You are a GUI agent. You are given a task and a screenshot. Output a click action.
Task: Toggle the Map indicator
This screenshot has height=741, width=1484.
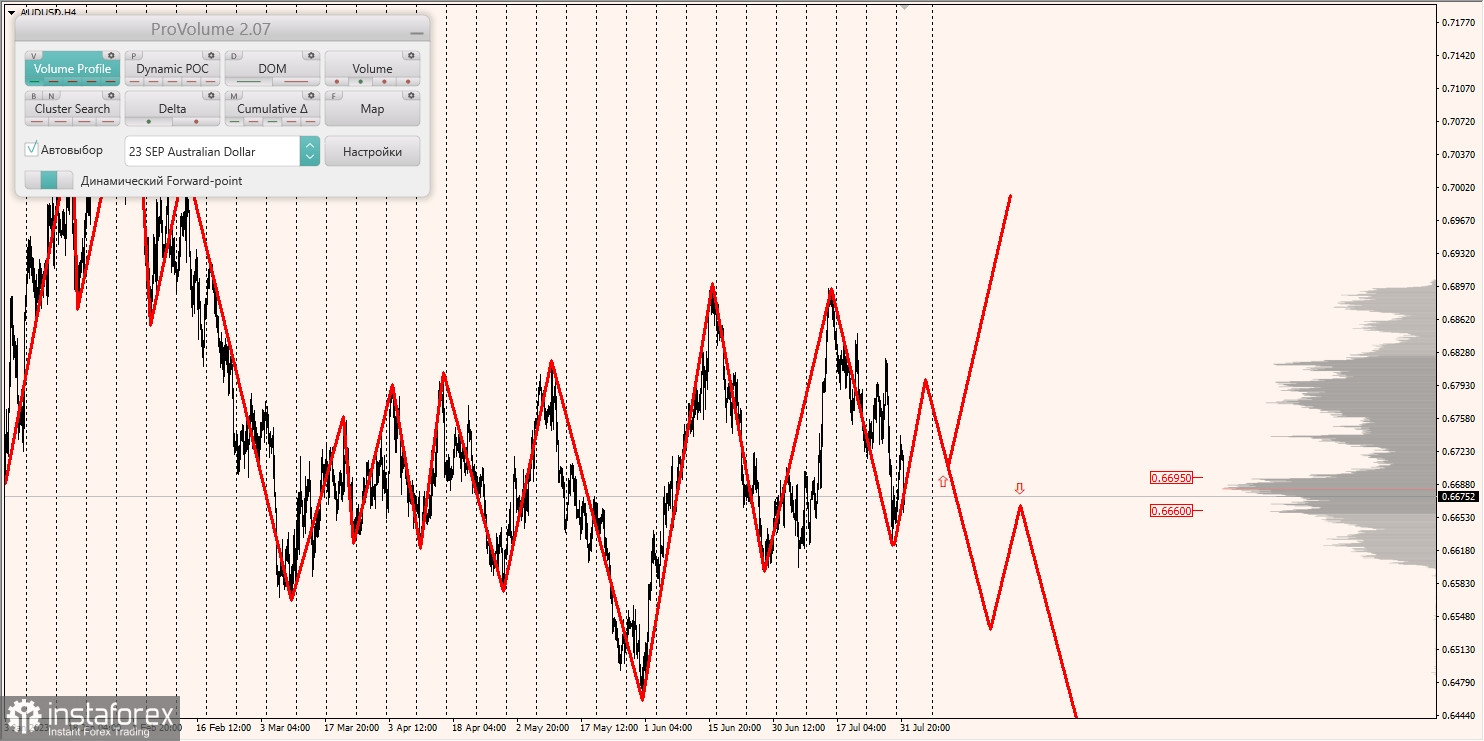[372, 109]
